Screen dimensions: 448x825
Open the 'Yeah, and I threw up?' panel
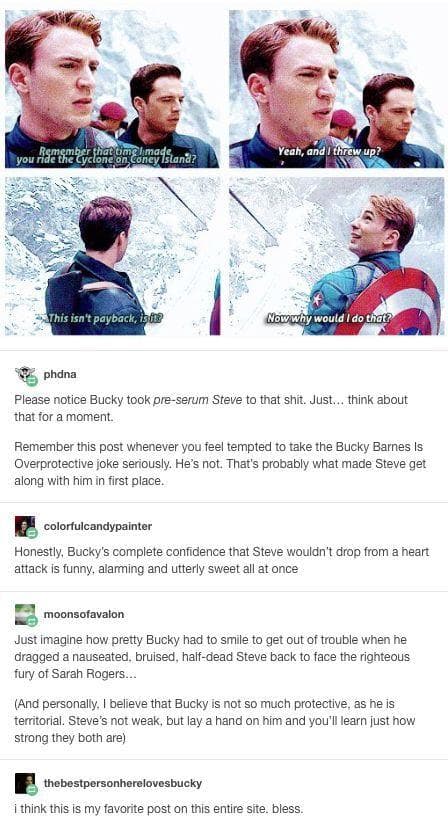pos(336,89)
